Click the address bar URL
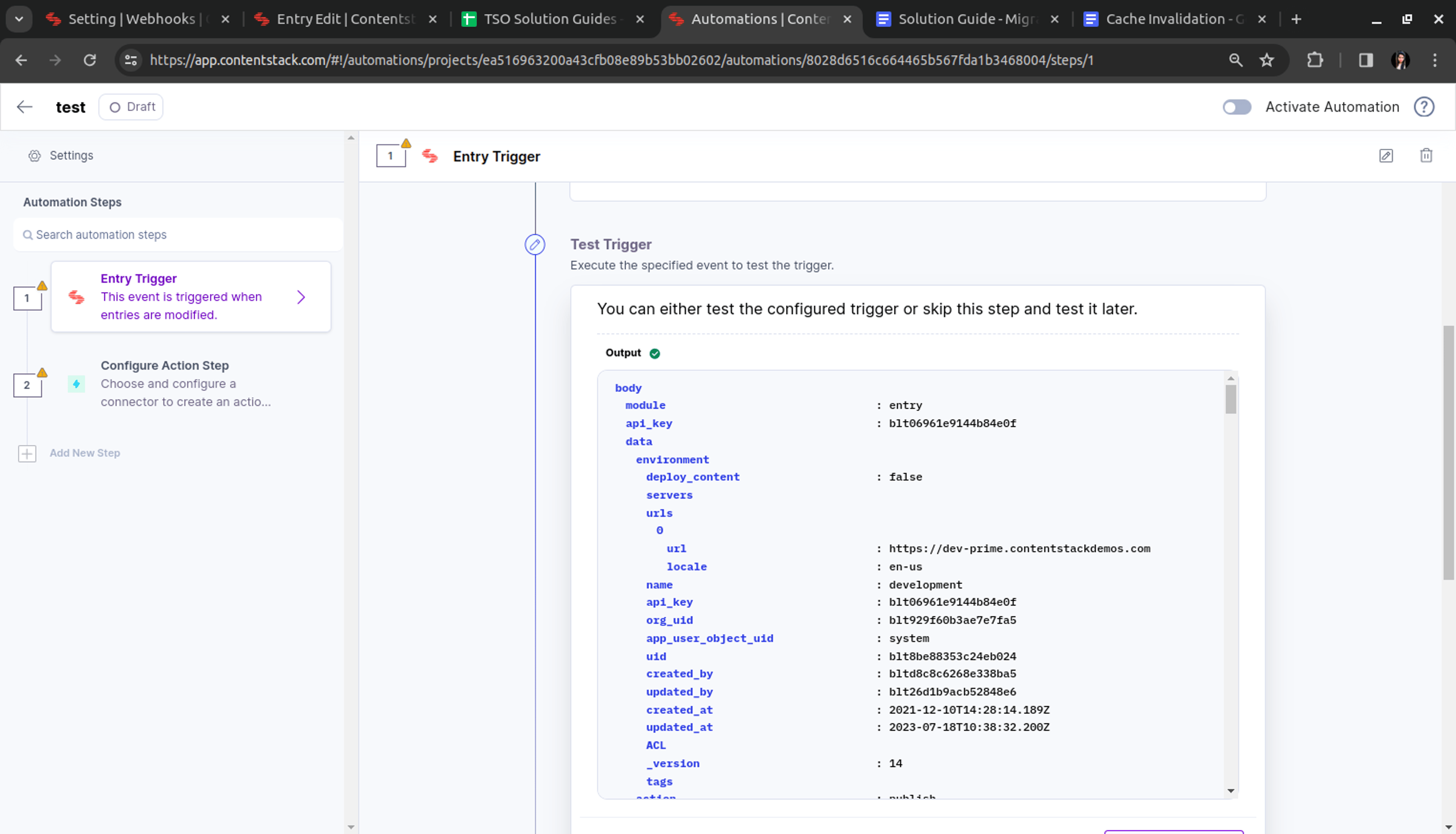Screen dimensions: 1456x834 pyautogui.click(x=622, y=60)
